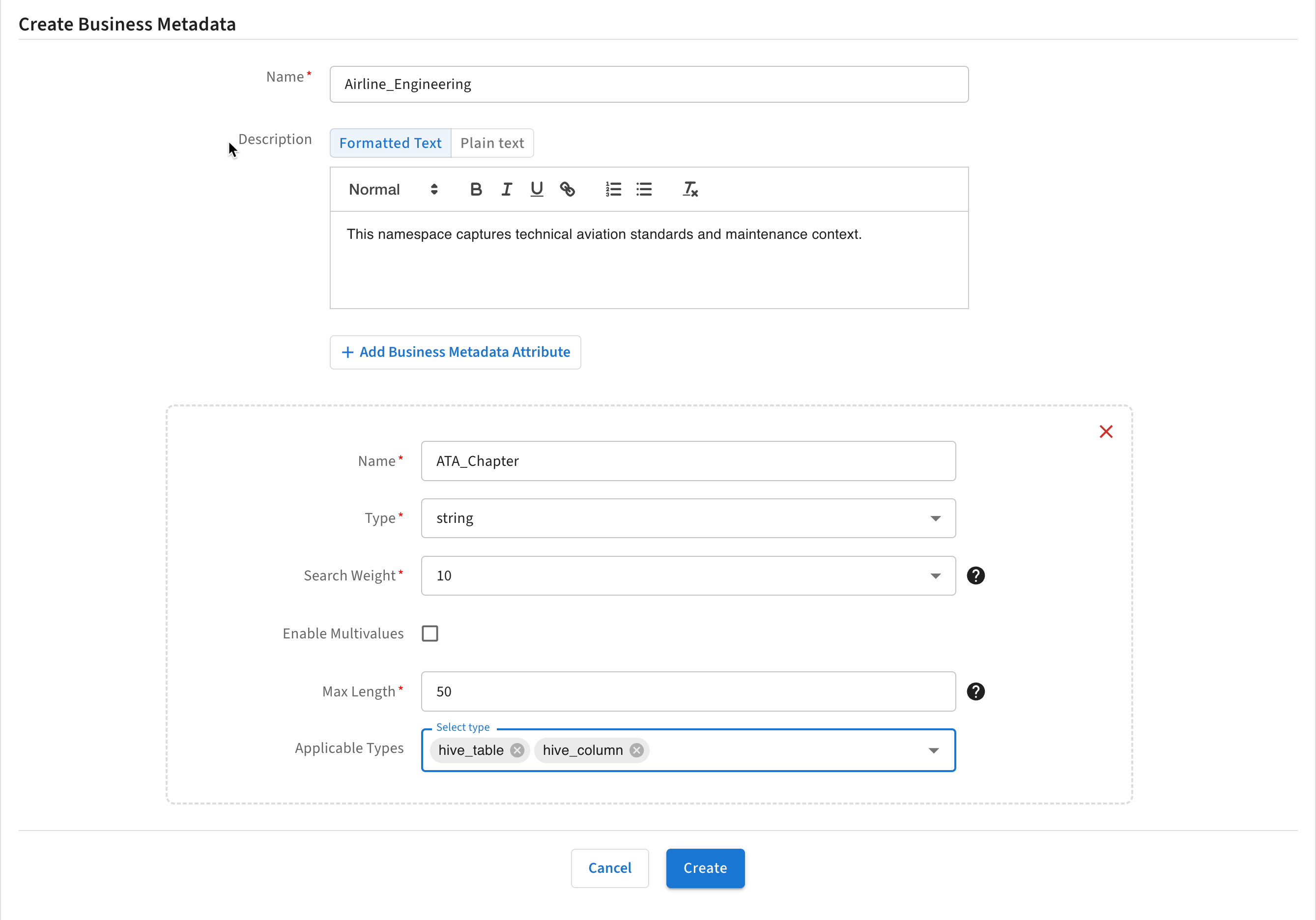Open the Normal heading style selector

click(x=393, y=189)
